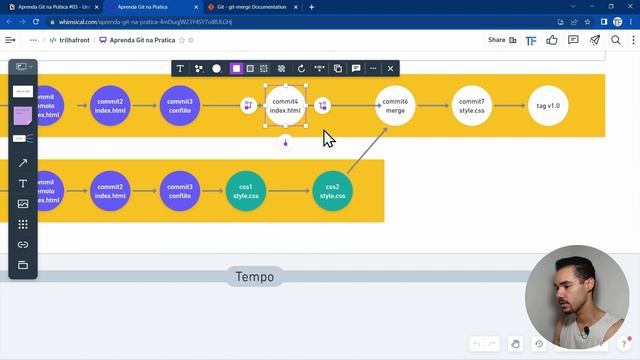Select the outline fill style button

tap(250, 69)
